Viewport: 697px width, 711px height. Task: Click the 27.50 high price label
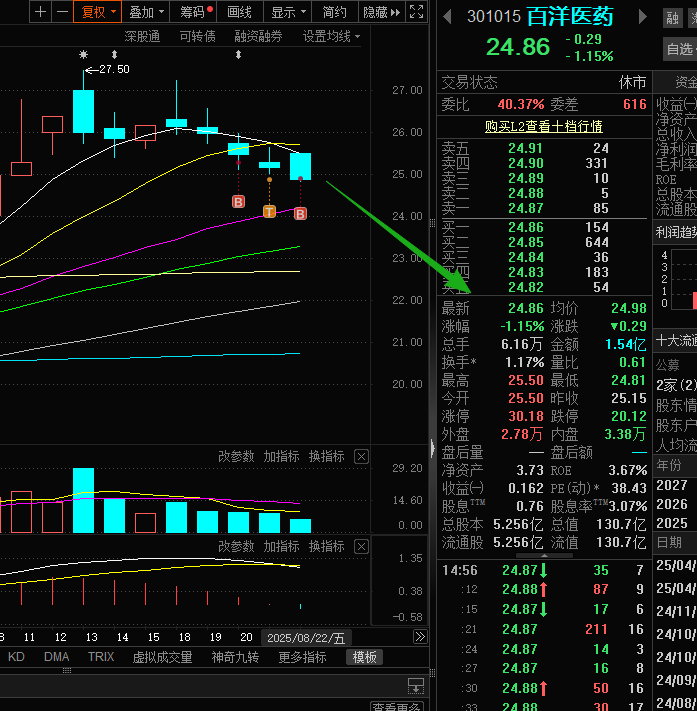[x=114, y=69]
